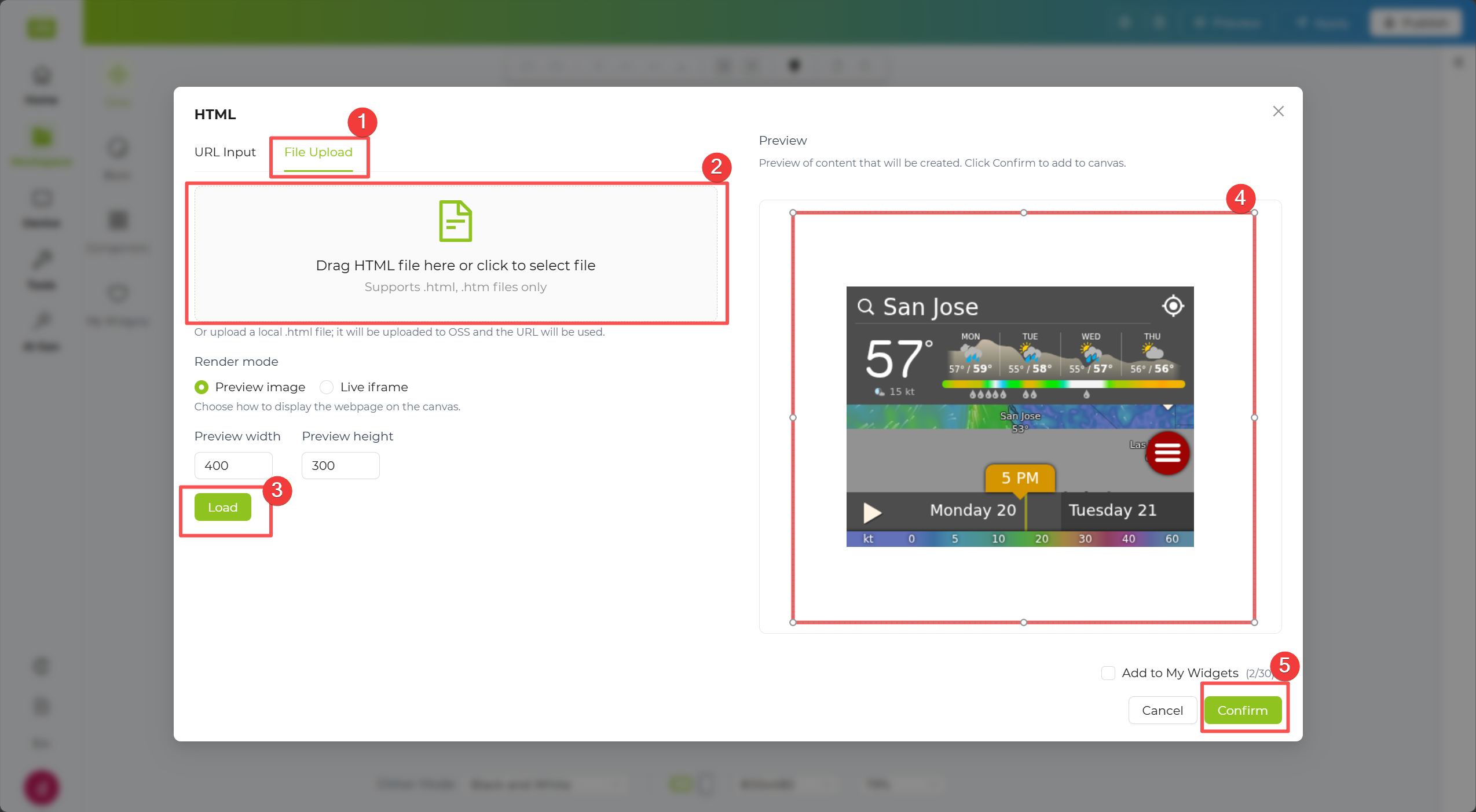Viewport: 1476px width, 812px height.
Task: Click the Preview height input field
Action: 340,465
